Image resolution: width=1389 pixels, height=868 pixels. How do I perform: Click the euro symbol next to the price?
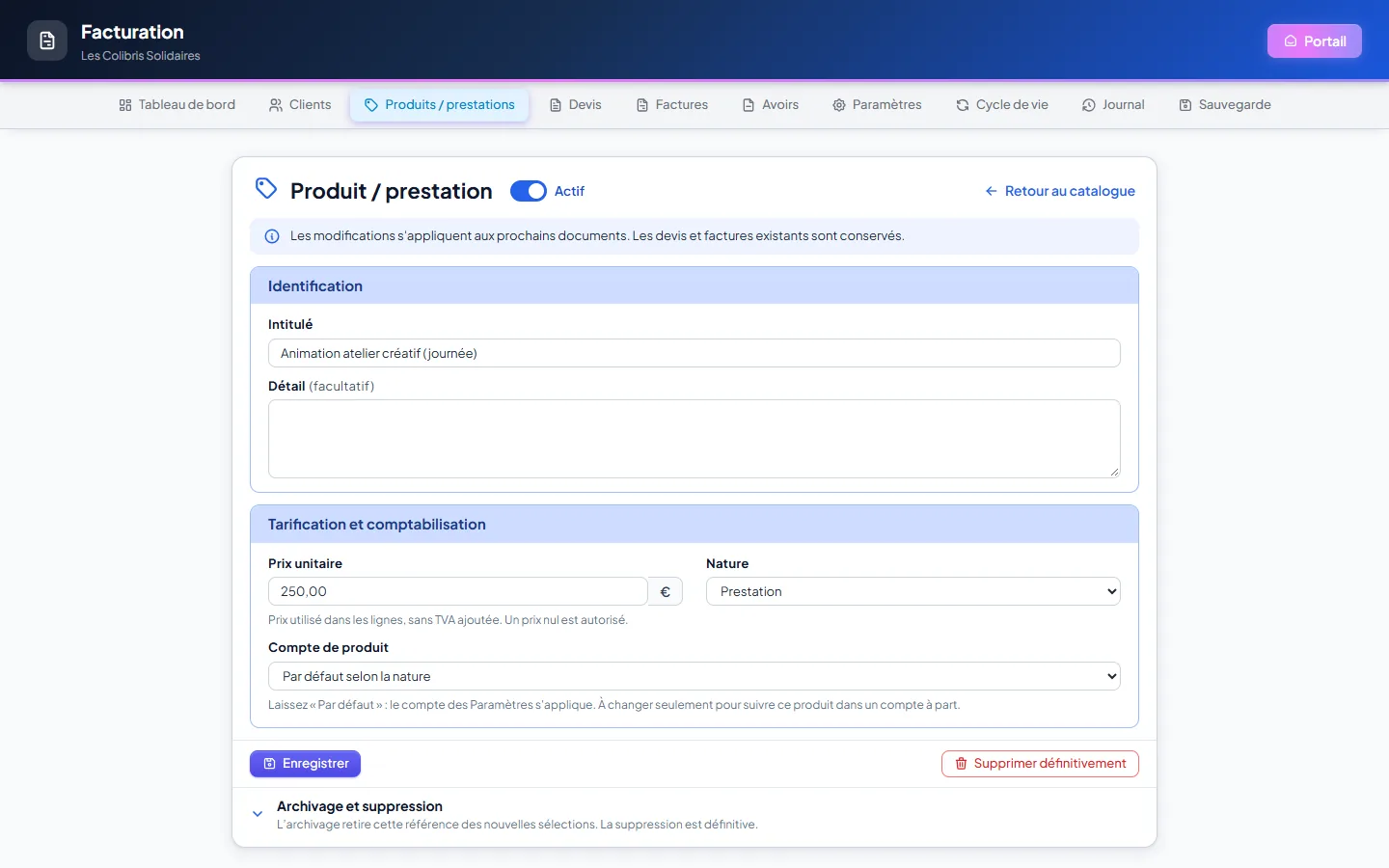click(x=666, y=591)
